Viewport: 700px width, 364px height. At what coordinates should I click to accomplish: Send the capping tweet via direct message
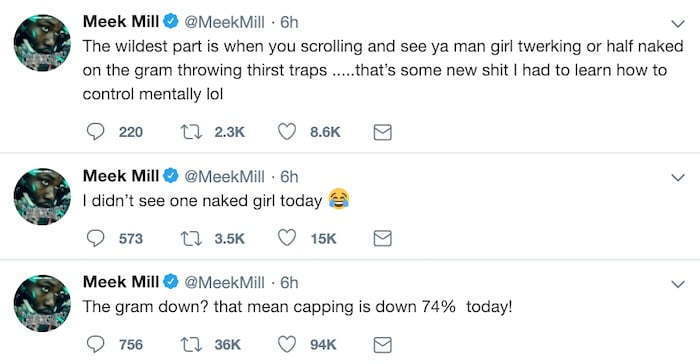(383, 345)
